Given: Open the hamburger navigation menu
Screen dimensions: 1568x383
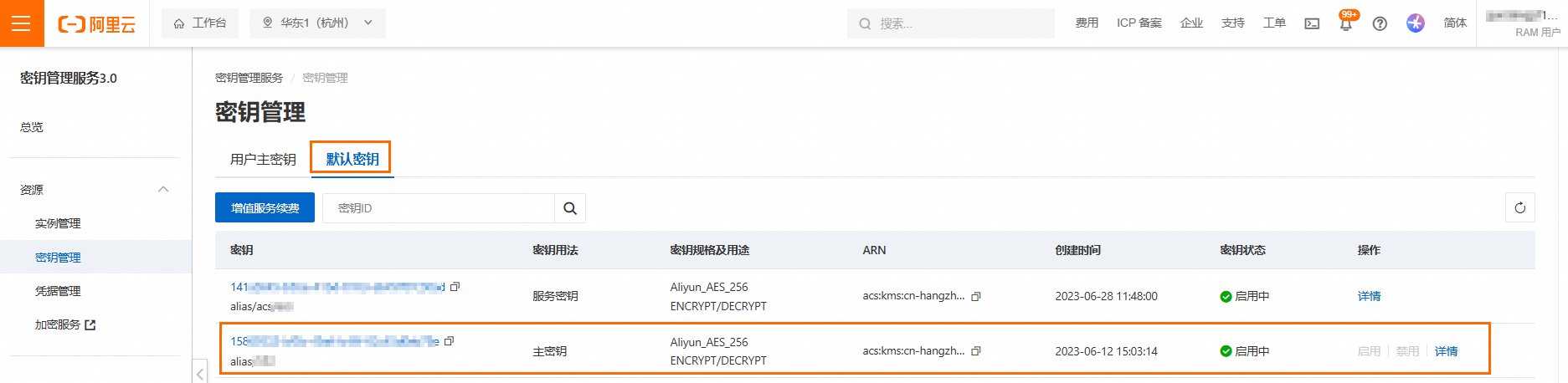Looking at the screenshot, I should pos(22,23).
